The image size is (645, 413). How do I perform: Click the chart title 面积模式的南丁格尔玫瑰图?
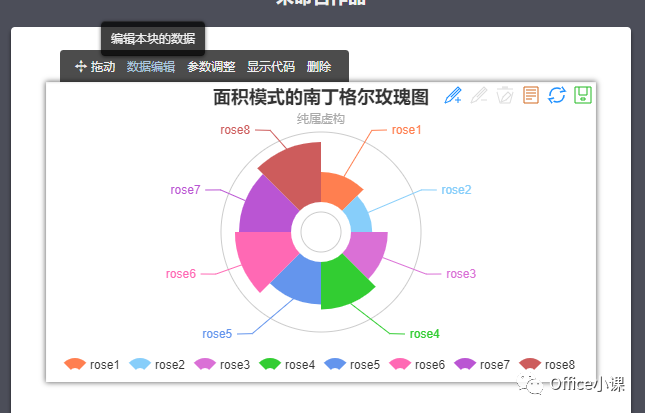(321, 97)
